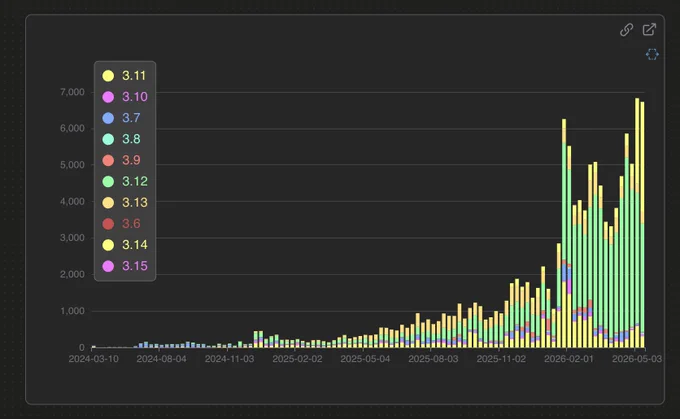Viewport: 680px width, 419px height.
Task: Click the 2025-11-02 date label
Action: (501, 359)
